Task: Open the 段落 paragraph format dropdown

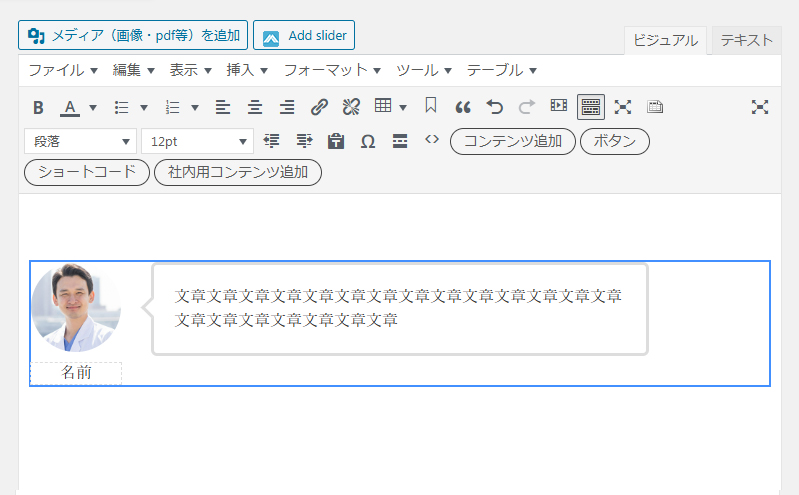Action: coord(80,141)
